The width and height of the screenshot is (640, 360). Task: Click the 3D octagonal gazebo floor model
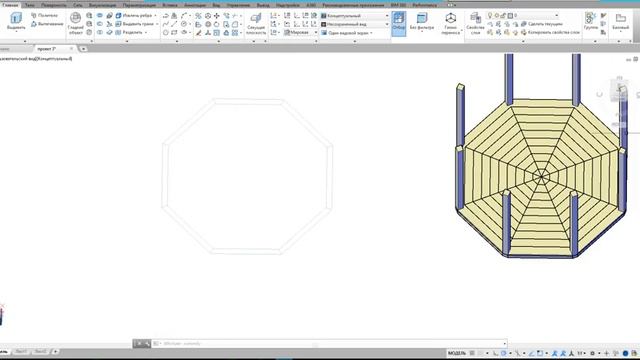tap(541, 178)
